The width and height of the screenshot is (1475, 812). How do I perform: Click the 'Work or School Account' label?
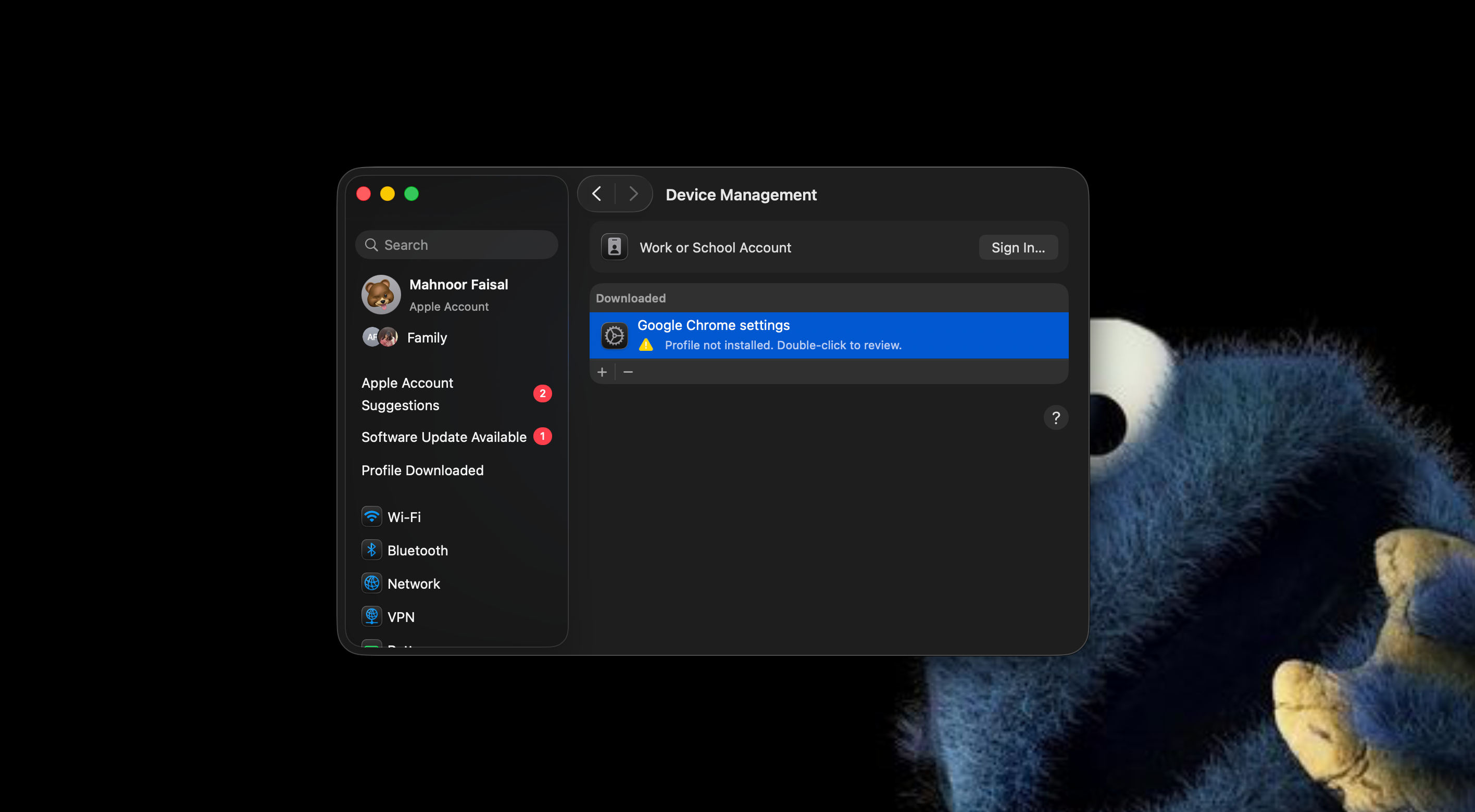click(715, 248)
